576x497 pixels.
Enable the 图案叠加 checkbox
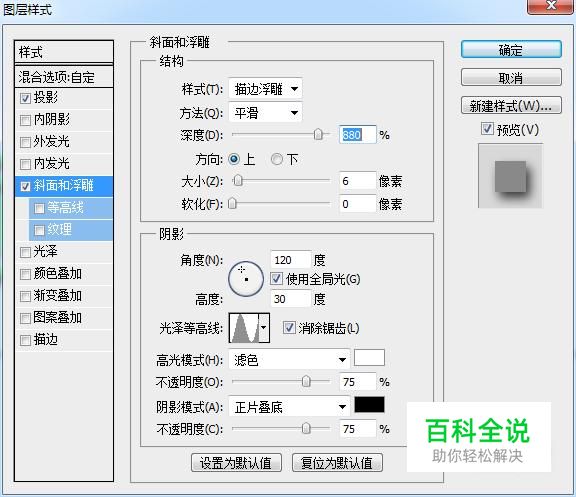[25, 318]
